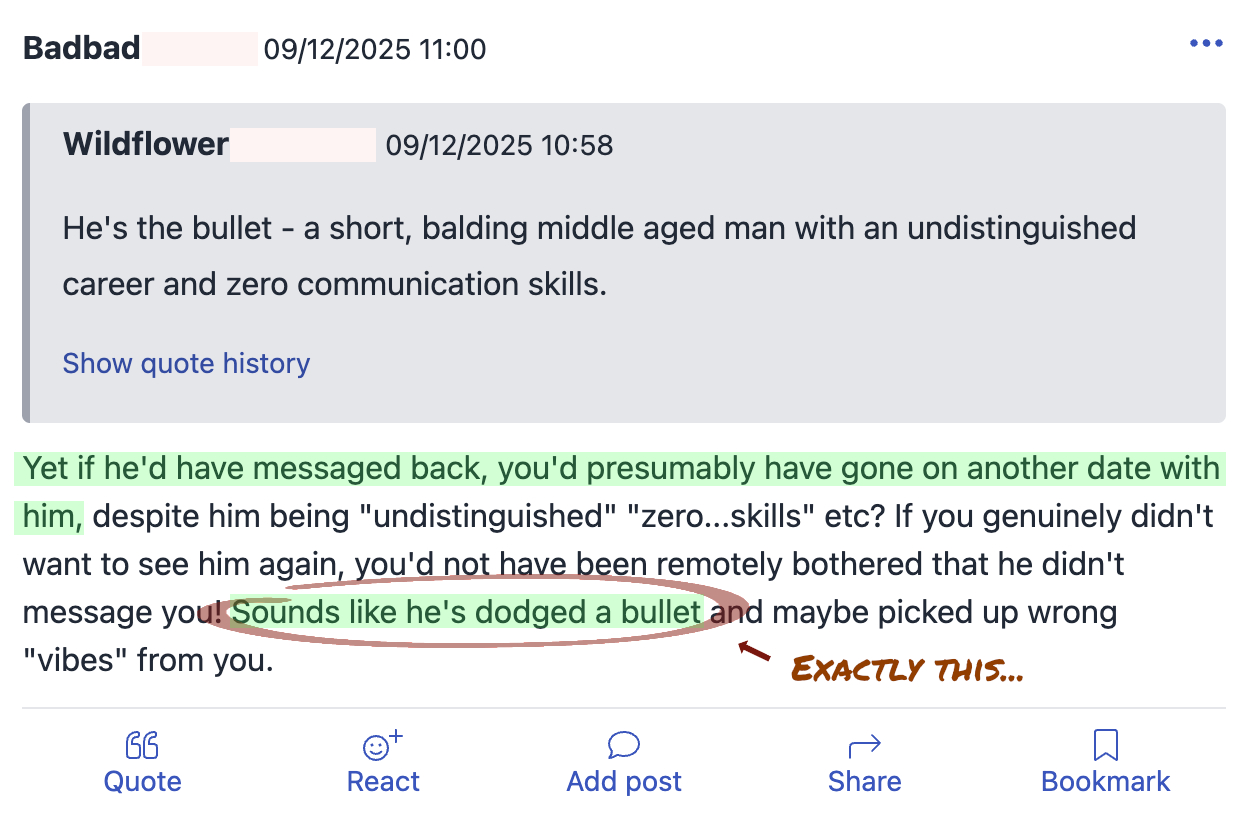1252x814 pixels.
Task: Select the Add post speech bubble icon
Action: (623, 745)
